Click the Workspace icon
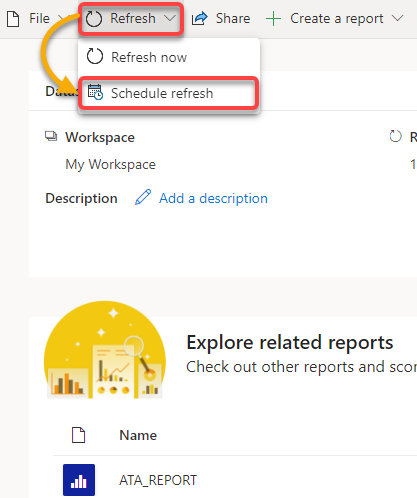Viewport: 417px width, 498px height. (x=51, y=136)
